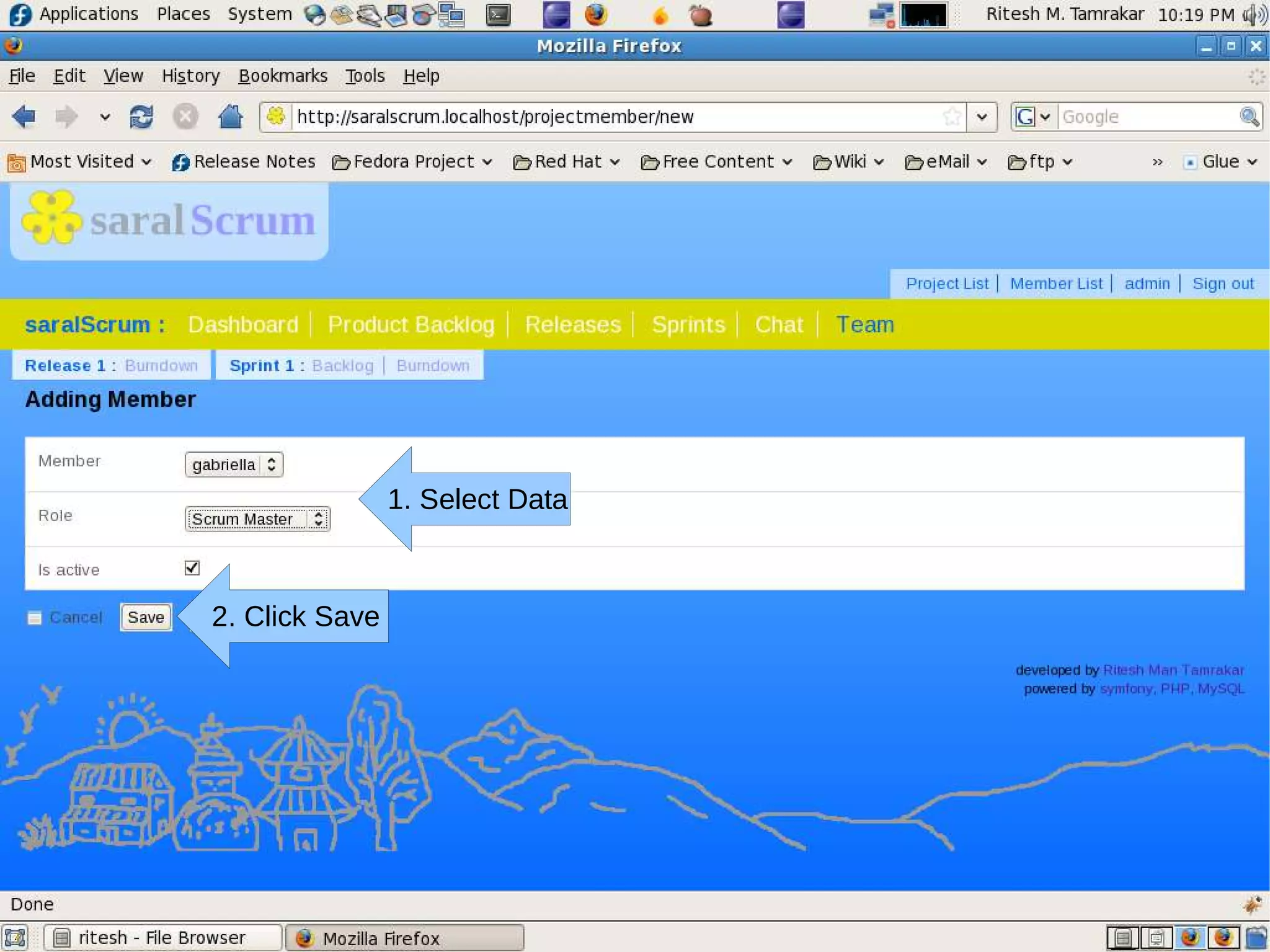Show more bookmarks with chevron

[1157, 162]
